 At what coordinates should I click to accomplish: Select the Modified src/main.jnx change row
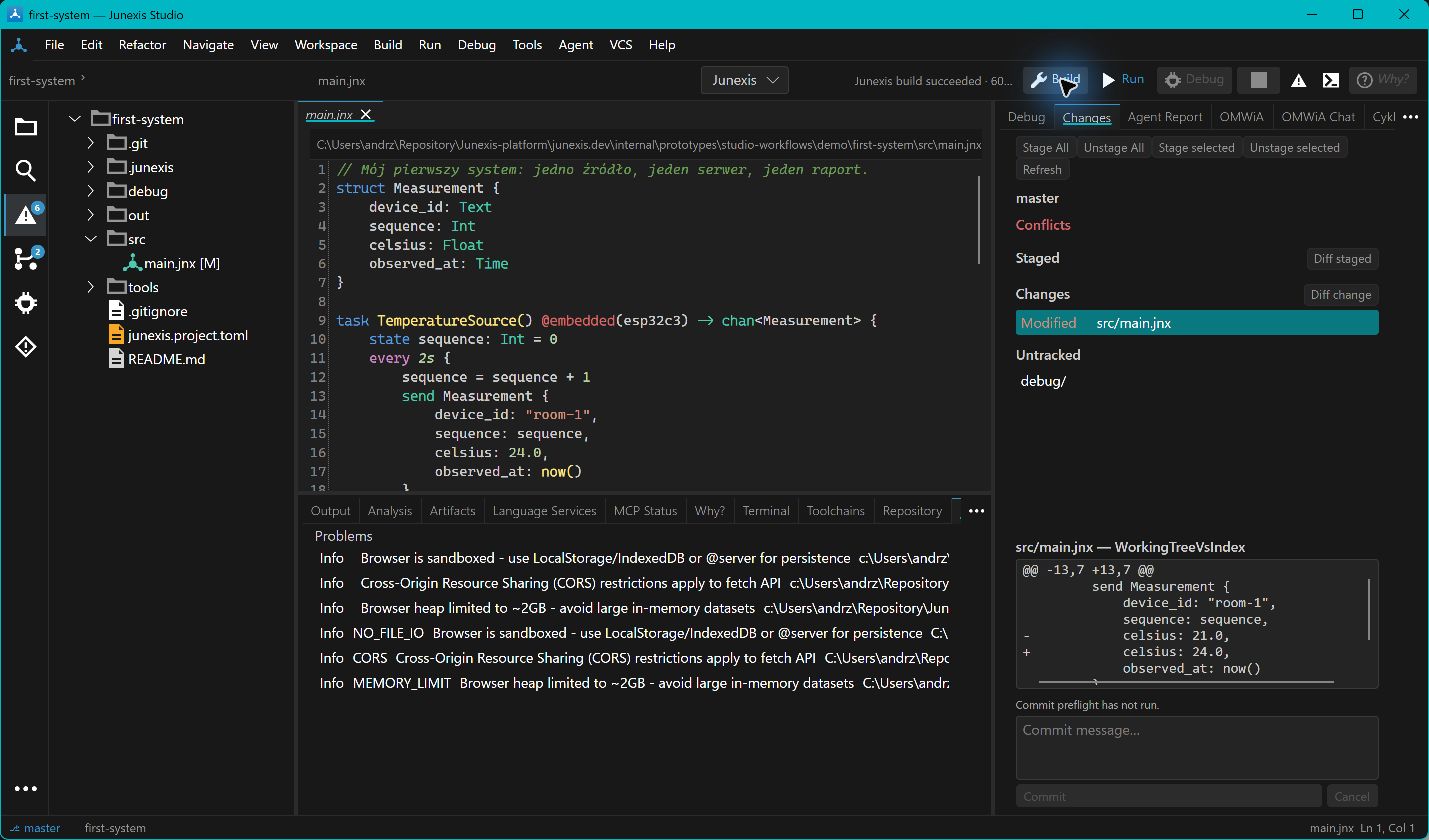tap(1197, 323)
